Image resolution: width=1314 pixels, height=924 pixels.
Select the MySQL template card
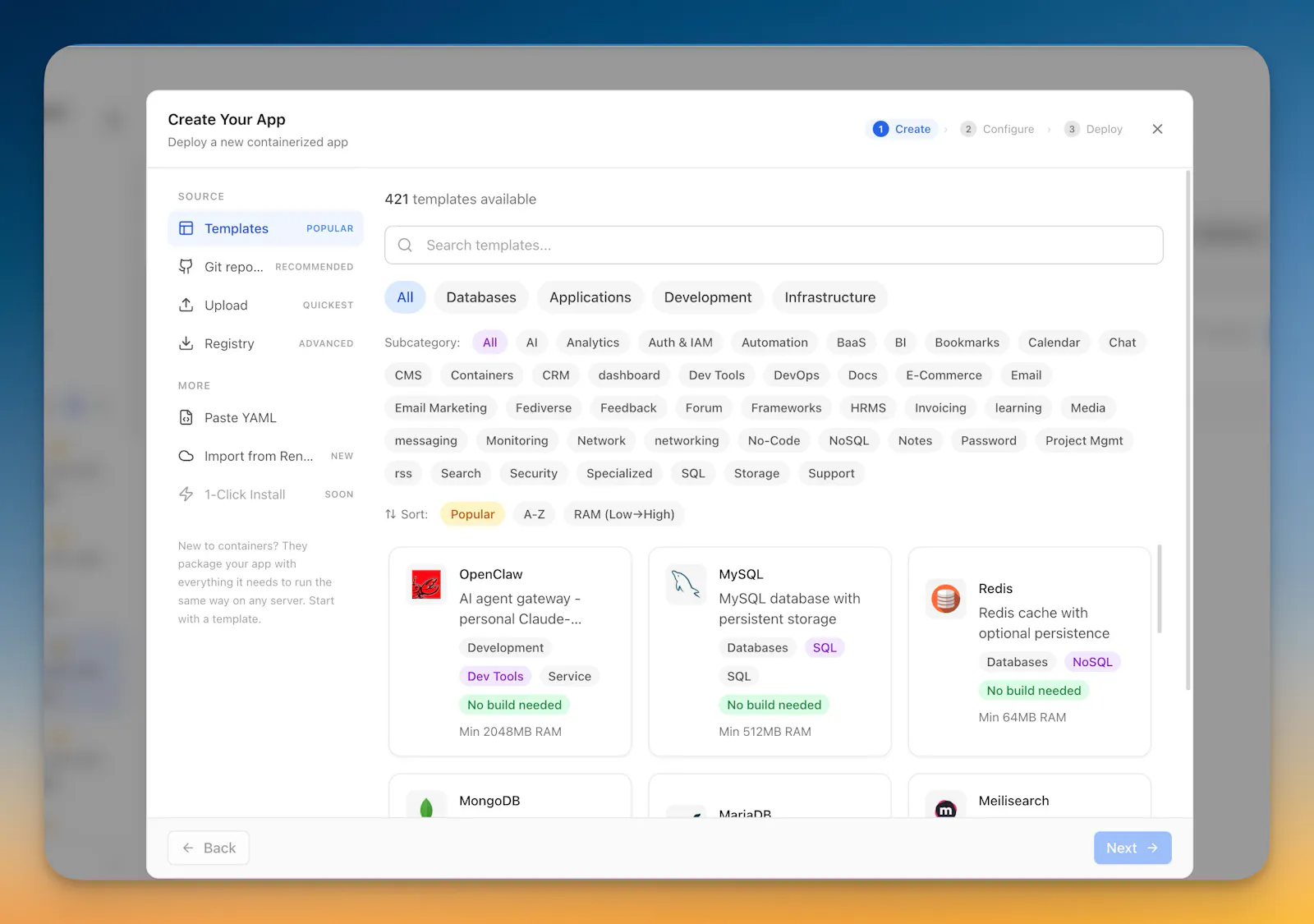tap(770, 651)
